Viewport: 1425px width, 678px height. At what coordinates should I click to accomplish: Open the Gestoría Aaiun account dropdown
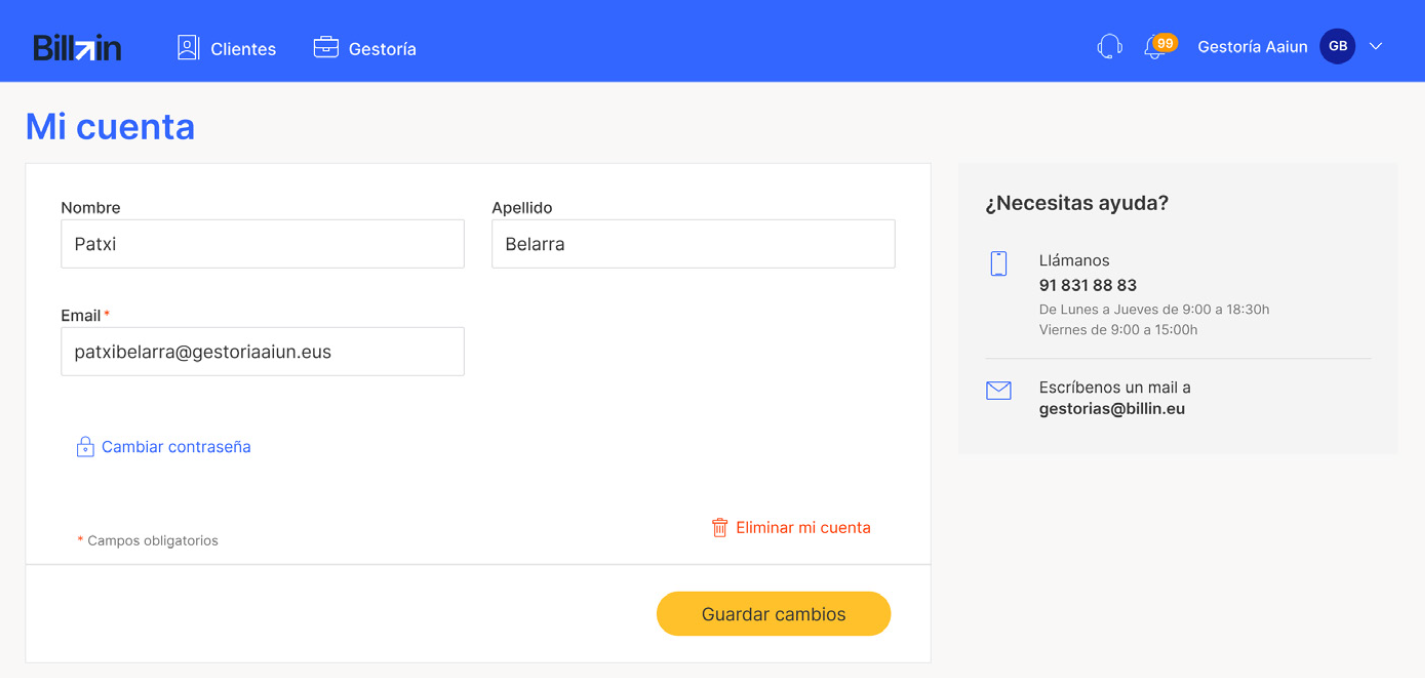1290,46
